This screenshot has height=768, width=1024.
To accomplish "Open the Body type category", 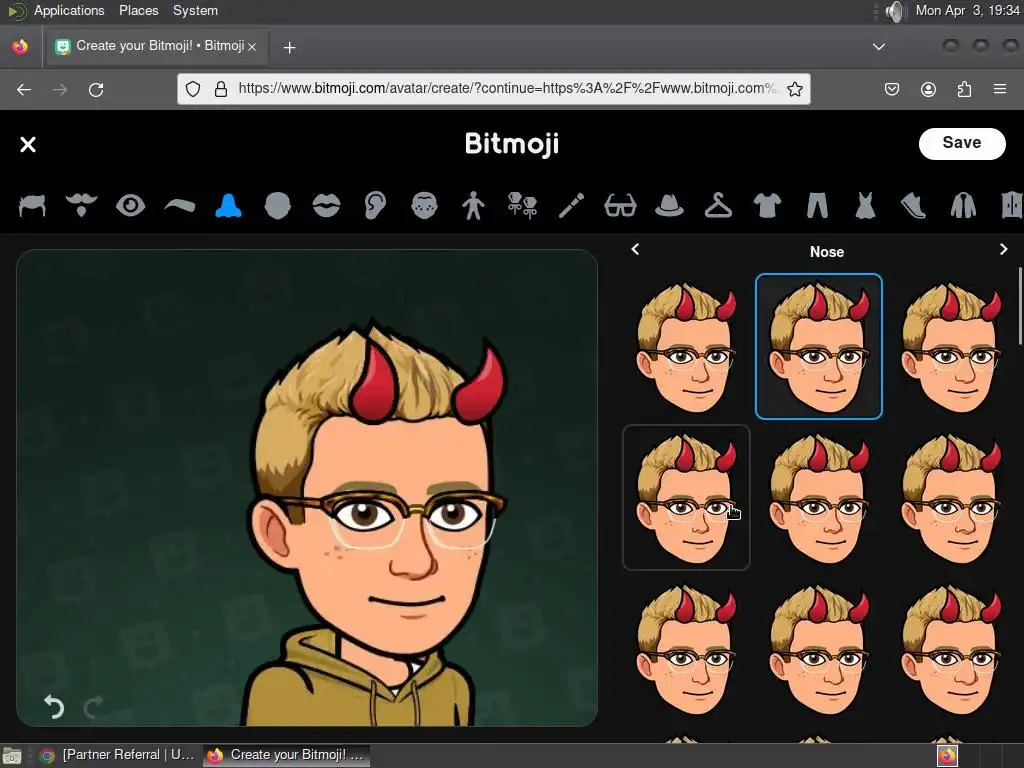I will point(473,206).
